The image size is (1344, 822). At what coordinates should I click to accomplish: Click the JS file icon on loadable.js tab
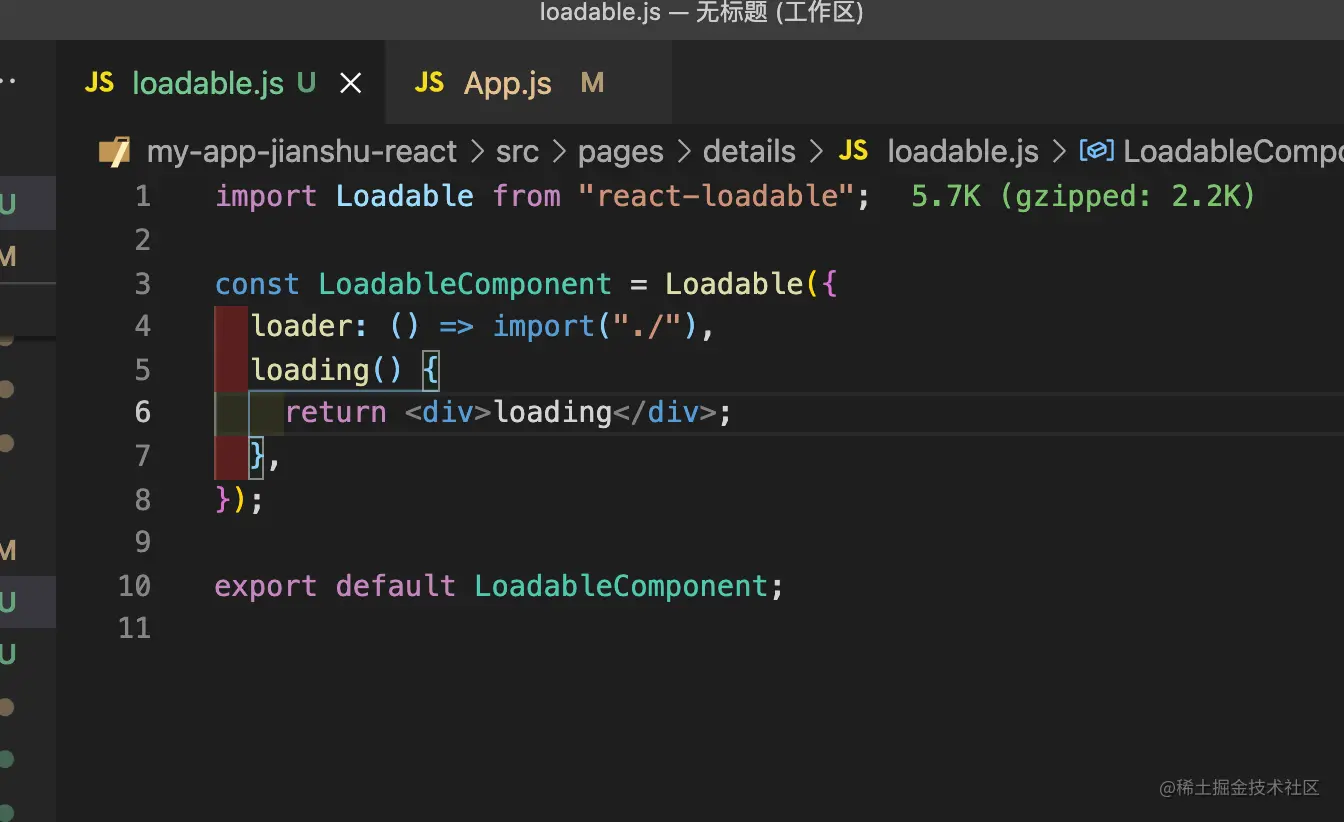pyautogui.click(x=99, y=83)
